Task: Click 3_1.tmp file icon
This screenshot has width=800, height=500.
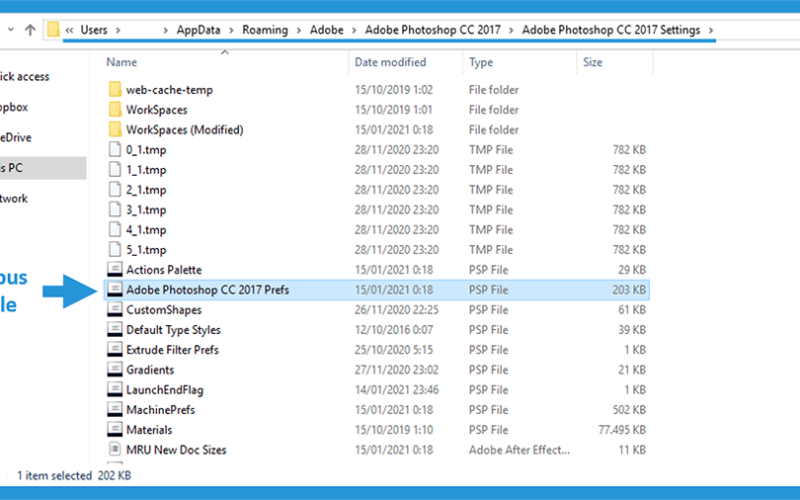Action: (x=115, y=210)
